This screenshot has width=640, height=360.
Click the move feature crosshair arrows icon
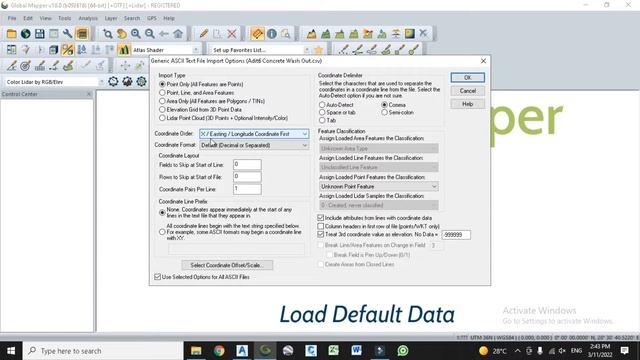click(x=125, y=65)
